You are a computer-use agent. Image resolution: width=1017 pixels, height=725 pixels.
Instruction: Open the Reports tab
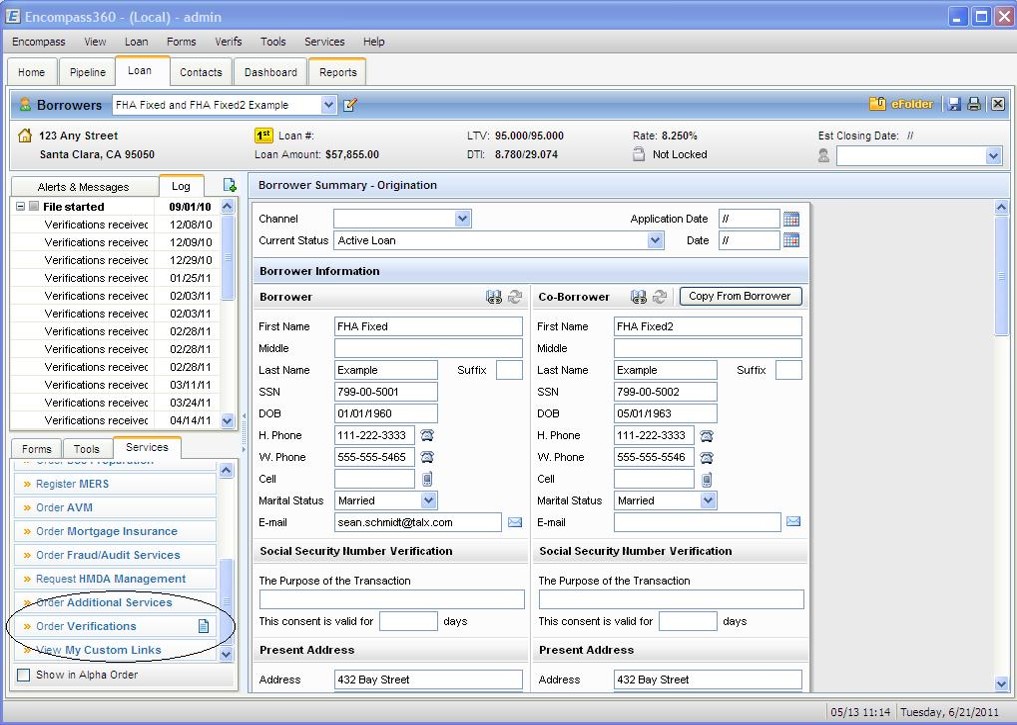pos(338,72)
